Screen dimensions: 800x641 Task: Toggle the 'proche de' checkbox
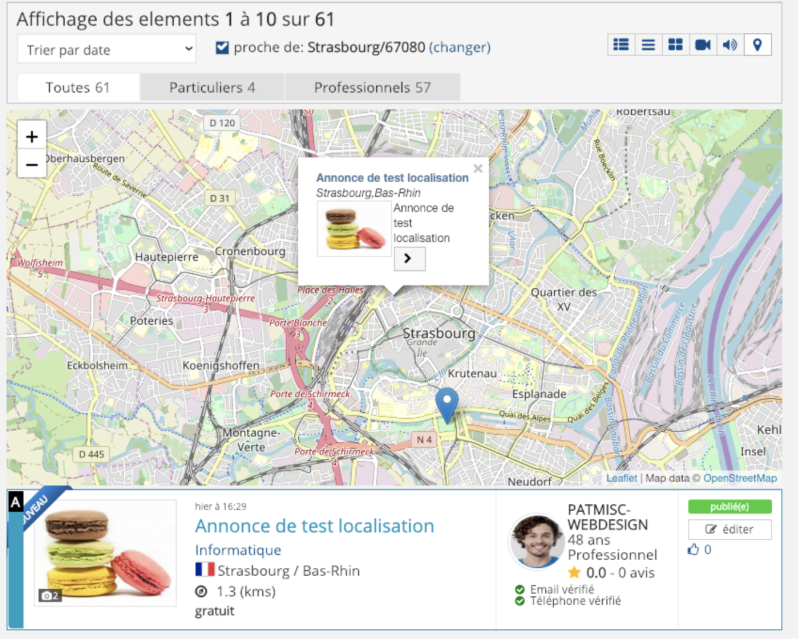[x=222, y=45]
